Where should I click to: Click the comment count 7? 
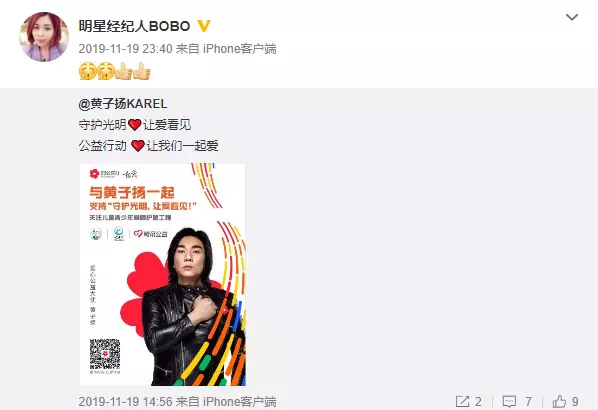[x=528, y=402]
